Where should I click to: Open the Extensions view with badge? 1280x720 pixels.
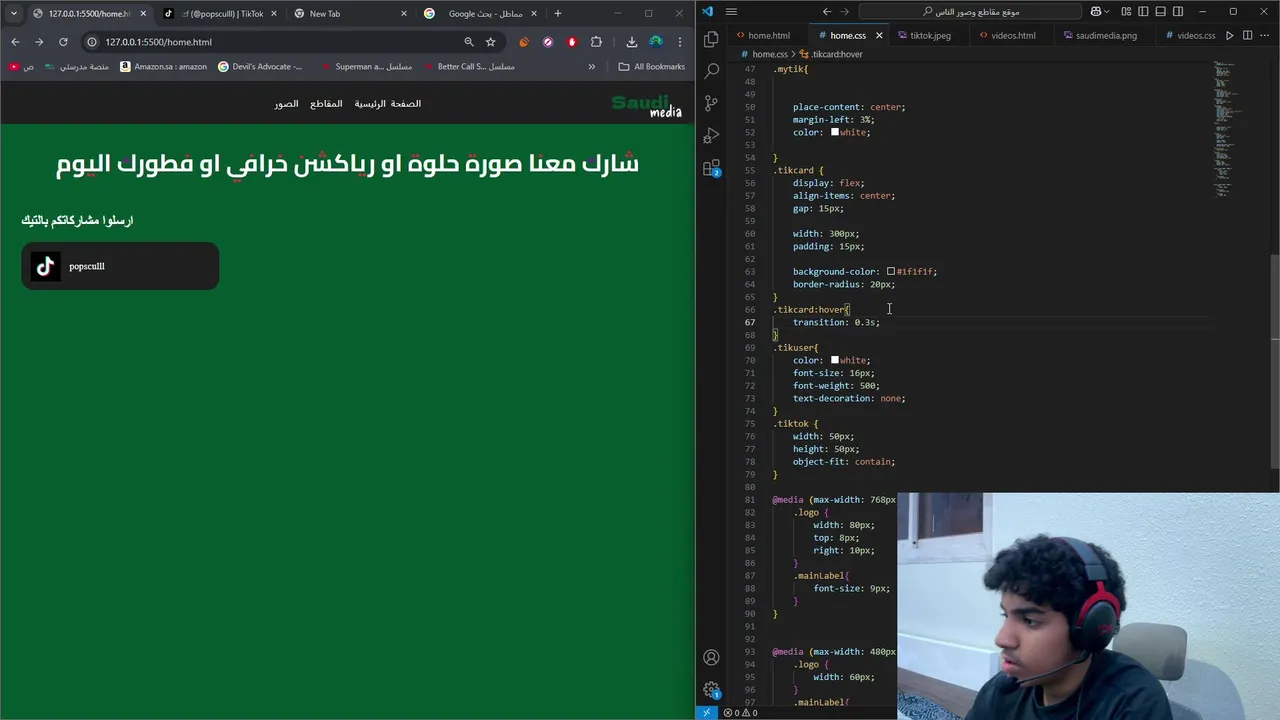coord(711,168)
